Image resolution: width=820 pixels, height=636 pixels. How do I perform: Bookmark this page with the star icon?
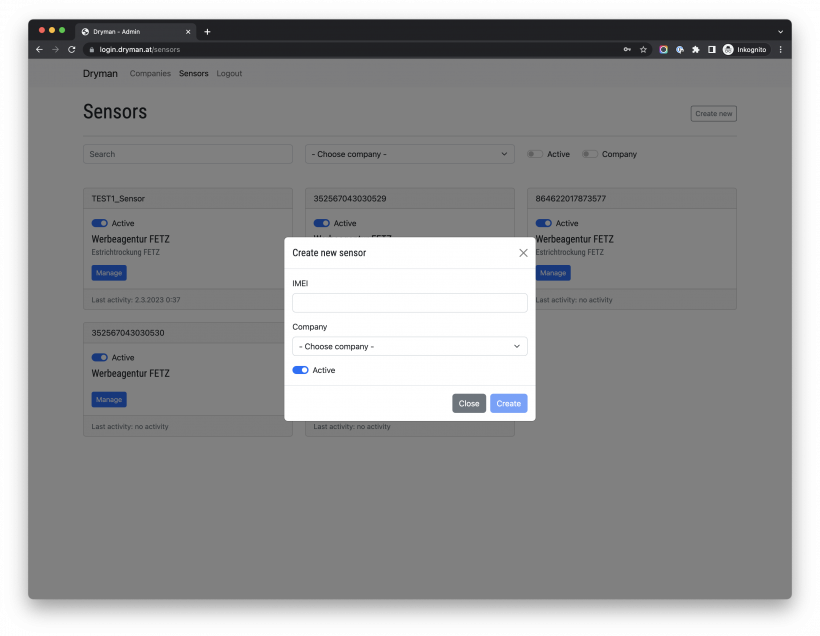tap(643, 49)
